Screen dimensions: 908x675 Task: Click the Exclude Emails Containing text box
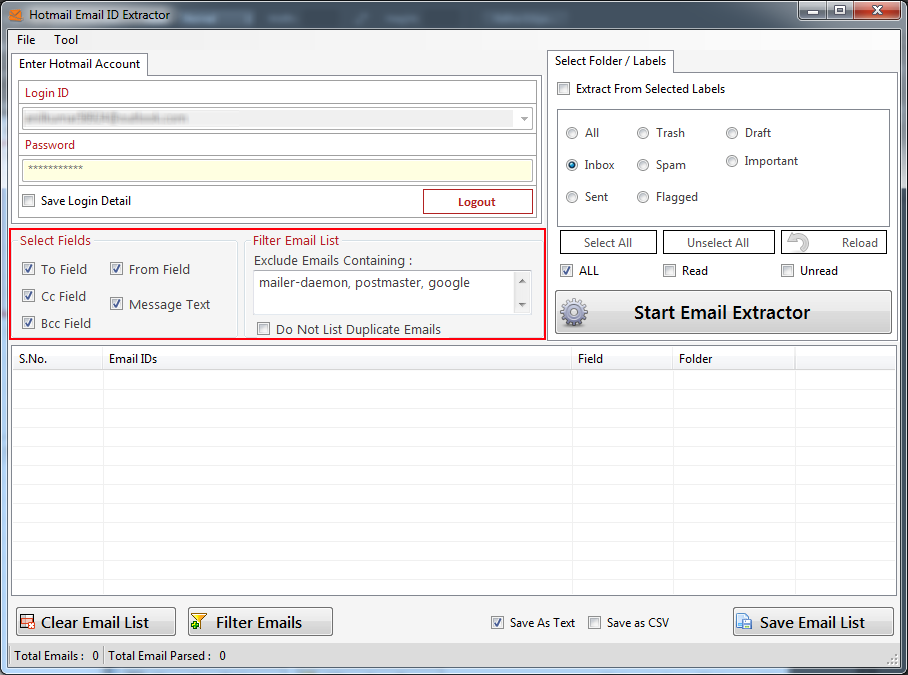coord(384,292)
